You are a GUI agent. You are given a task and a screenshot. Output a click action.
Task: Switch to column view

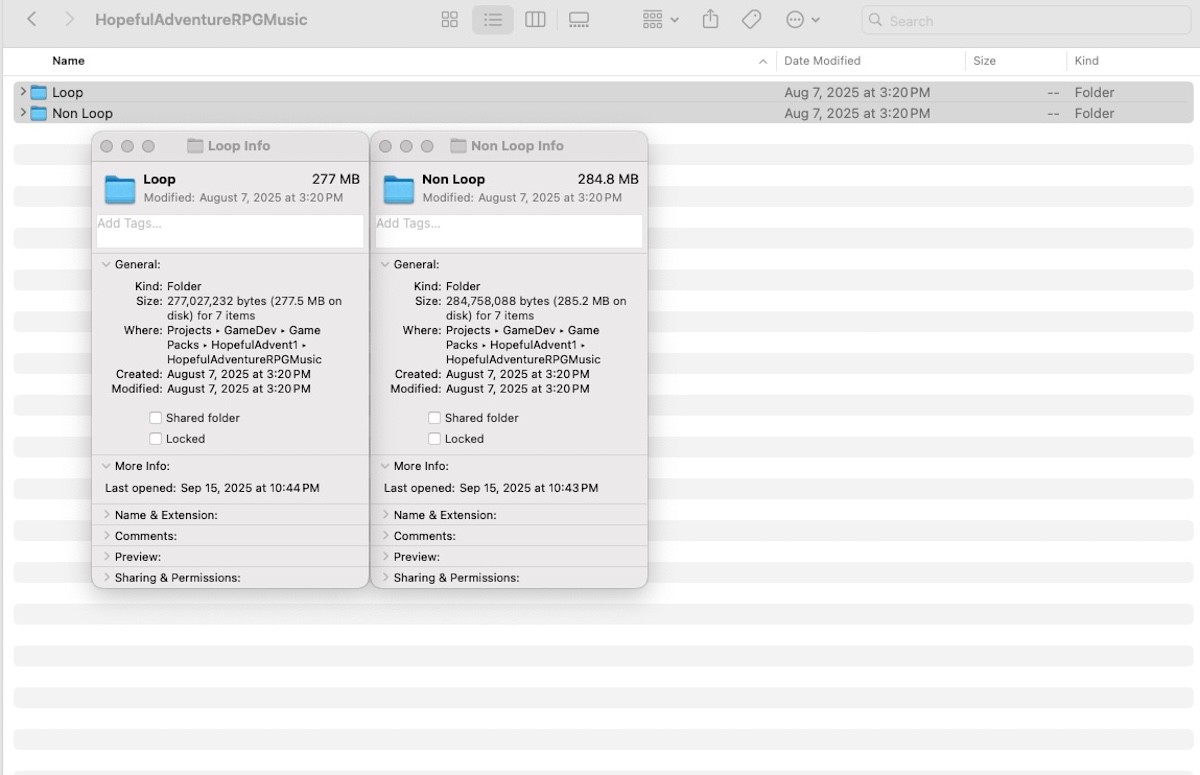pyautogui.click(x=535, y=20)
